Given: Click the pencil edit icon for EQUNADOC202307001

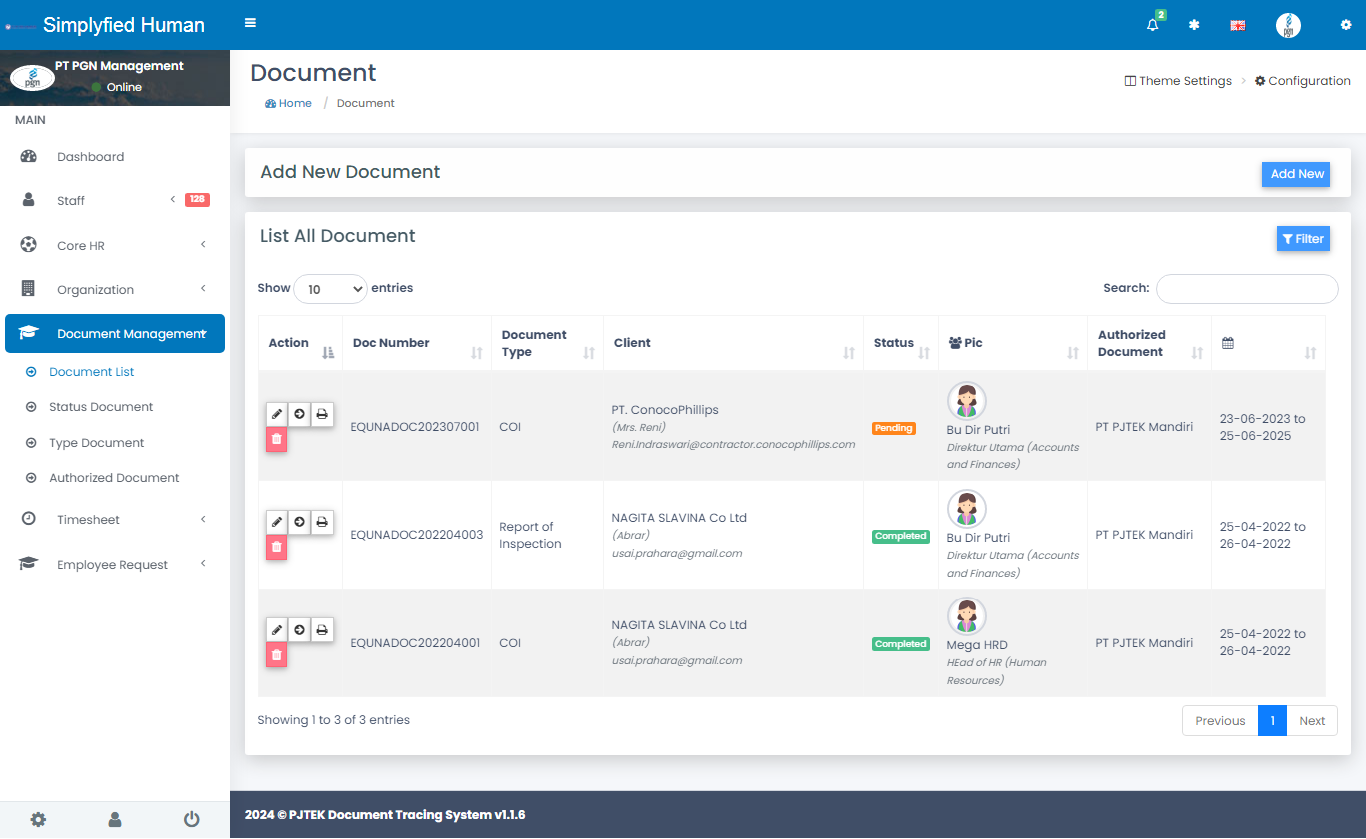Looking at the screenshot, I should coord(277,414).
